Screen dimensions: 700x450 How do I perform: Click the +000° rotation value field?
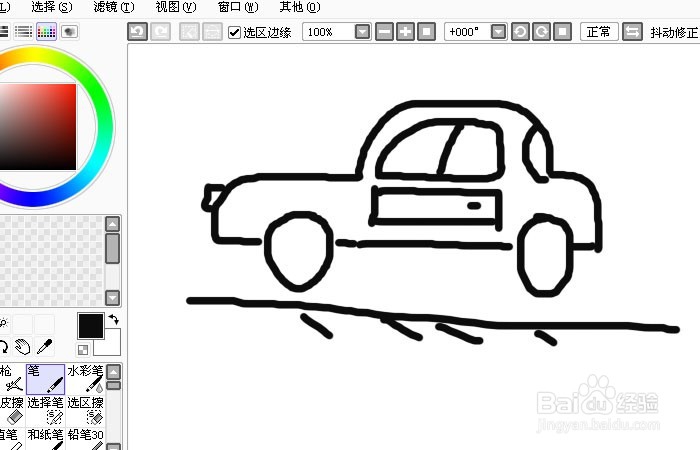pyautogui.click(x=468, y=32)
